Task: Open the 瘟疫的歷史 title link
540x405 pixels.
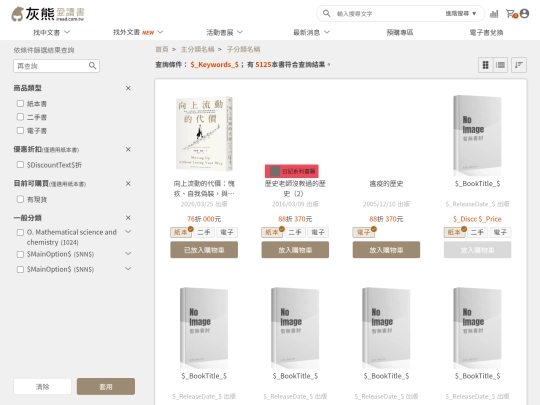Action: [x=386, y=184]
